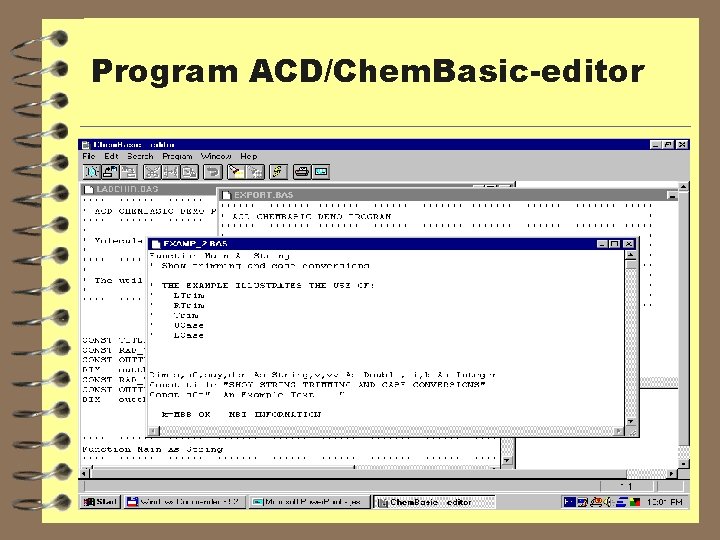Click scroll-up arrow in EXAMP_2.BAS window
The width and height of the screenshot is (720, 540).
coord(631,255)
